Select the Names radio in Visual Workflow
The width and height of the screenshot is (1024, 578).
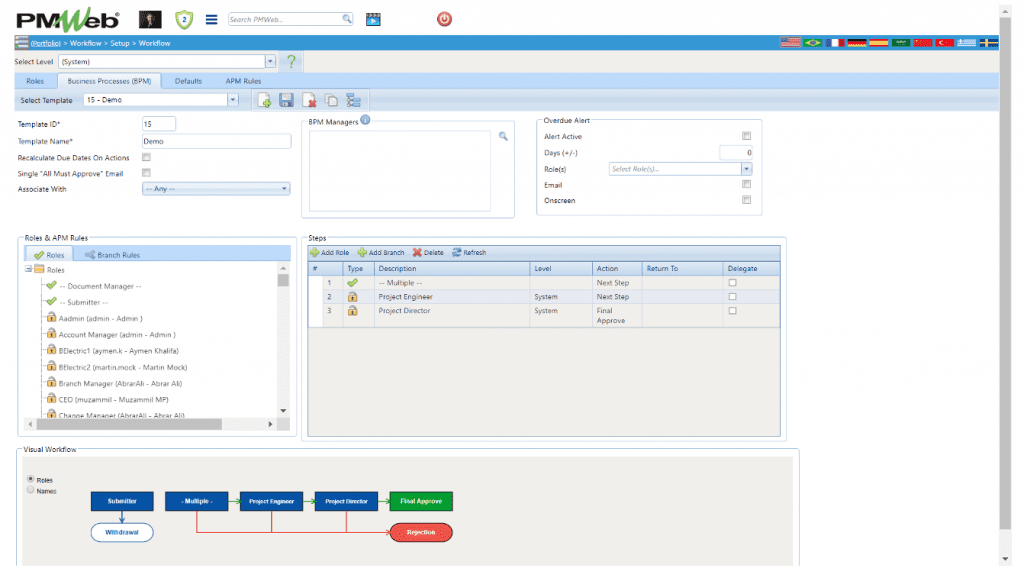coord(31,490)
